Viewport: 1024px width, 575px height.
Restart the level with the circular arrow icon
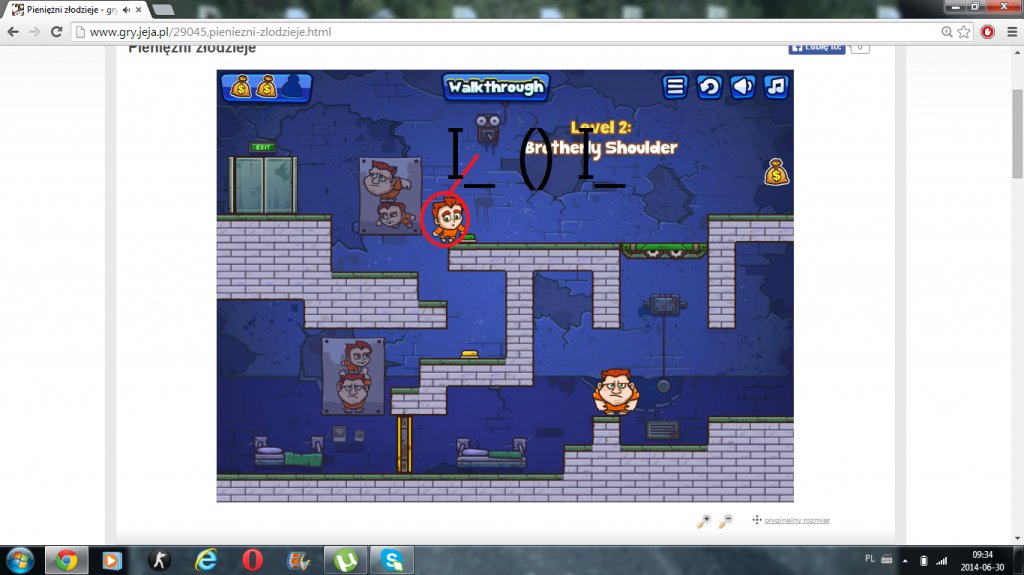click(x=709, y=87)
